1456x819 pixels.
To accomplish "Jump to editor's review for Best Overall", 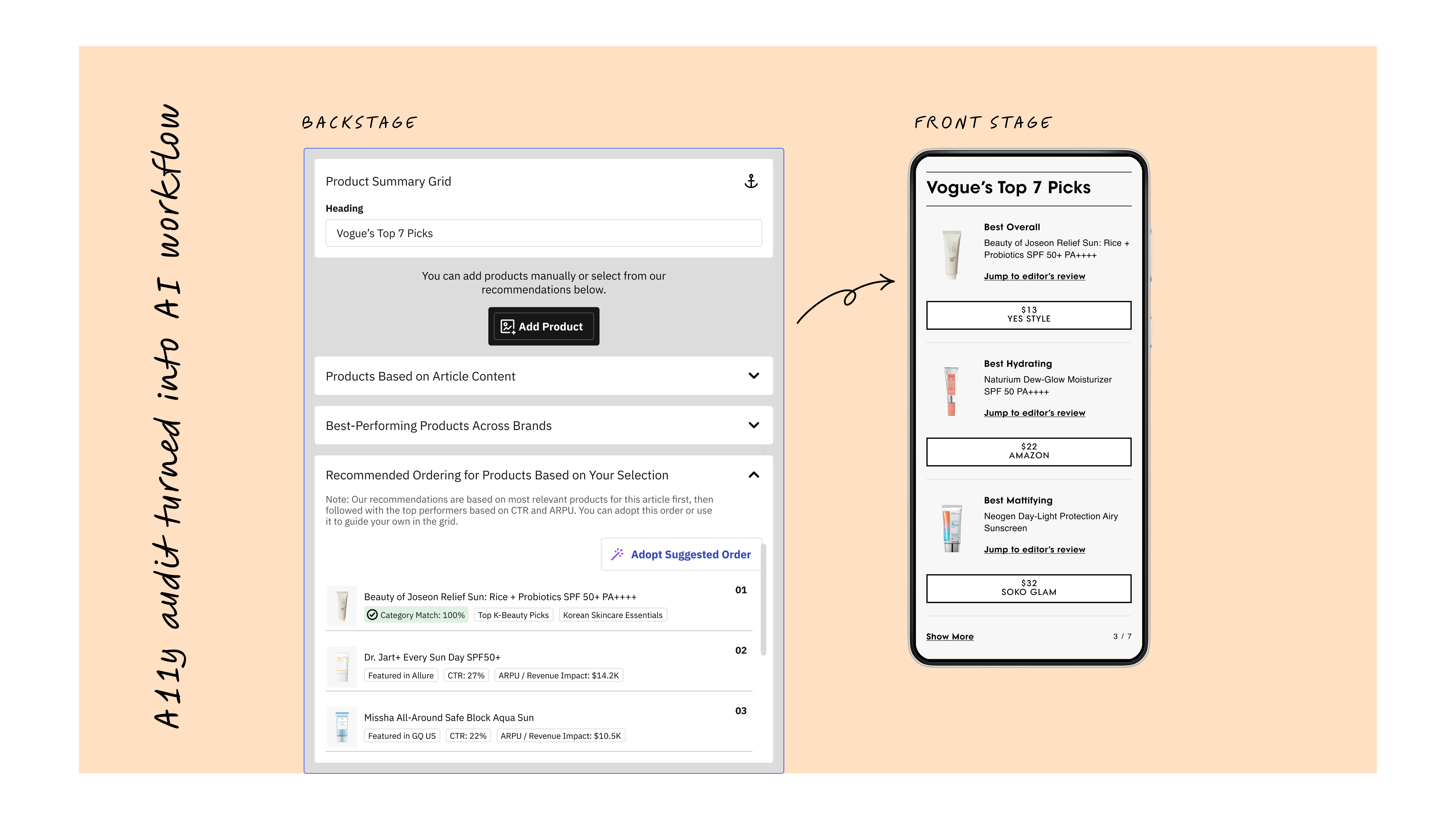I will 1034,276.
